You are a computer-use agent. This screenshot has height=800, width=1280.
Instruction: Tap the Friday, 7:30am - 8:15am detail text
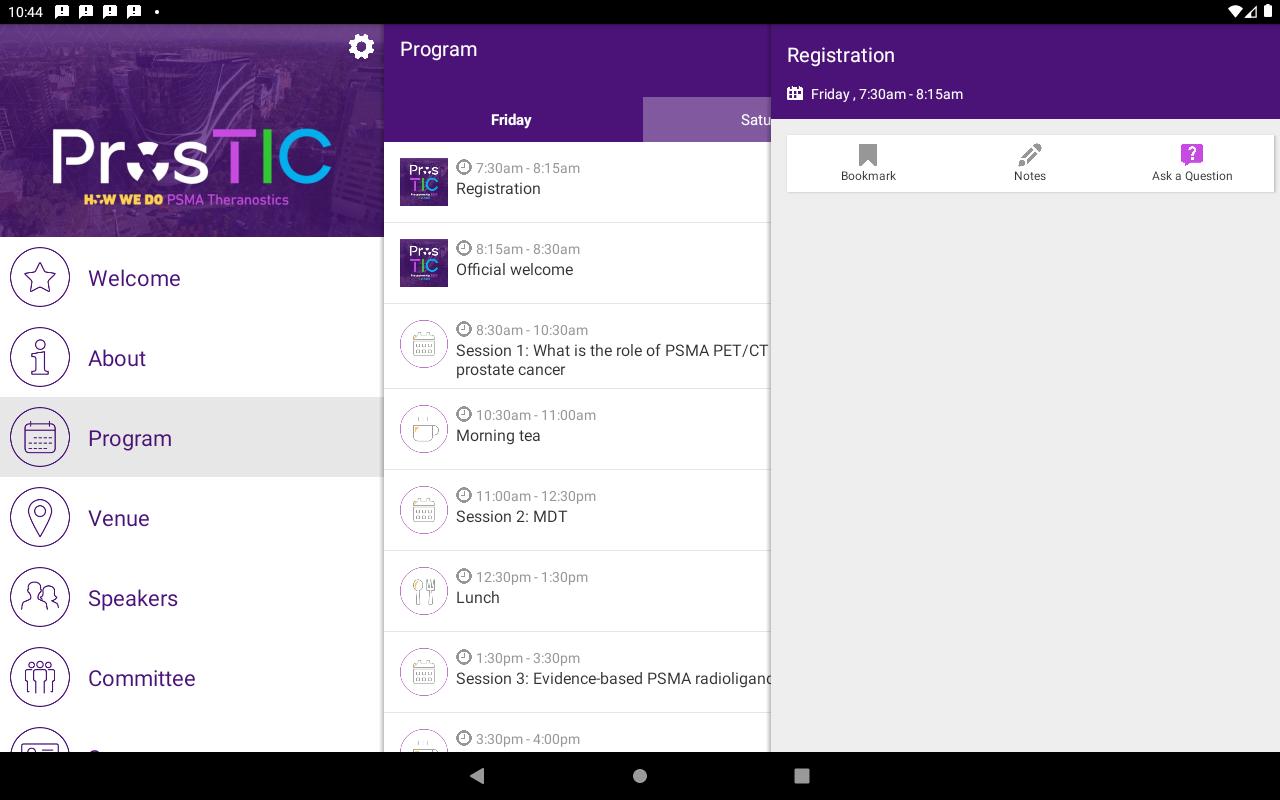[886, 94]
